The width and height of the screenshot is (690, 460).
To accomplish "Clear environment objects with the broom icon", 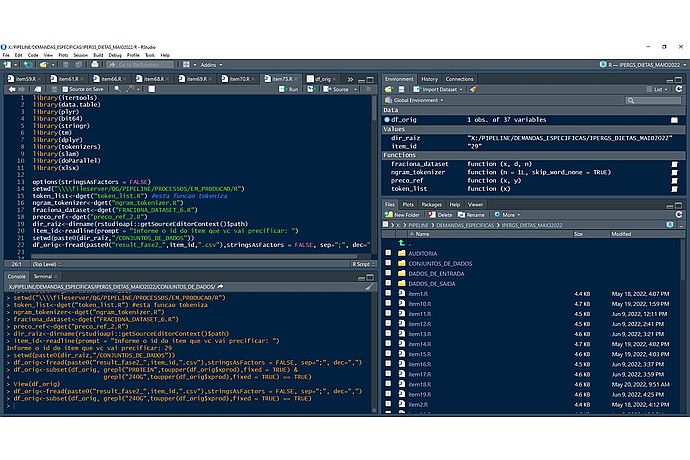I will (473, 89).
